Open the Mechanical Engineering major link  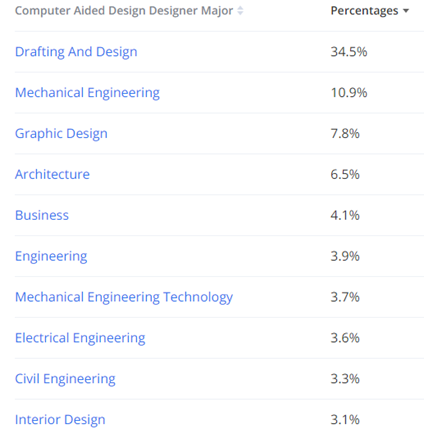coord(87,93)
